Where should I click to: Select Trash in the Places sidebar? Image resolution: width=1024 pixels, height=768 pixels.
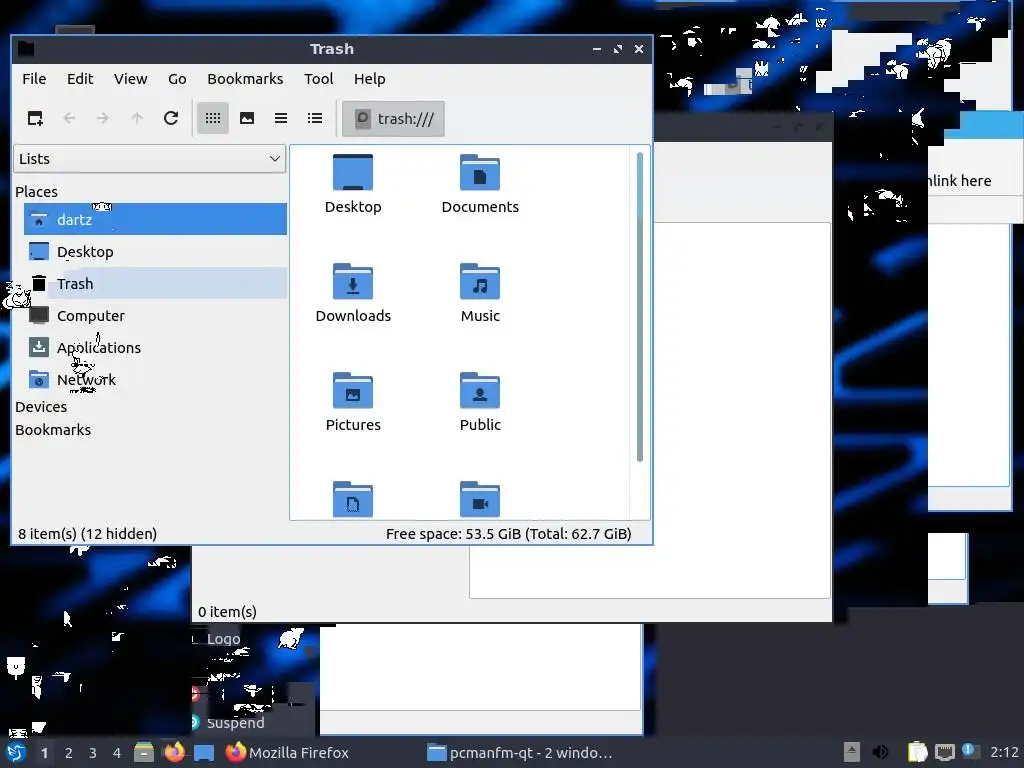pos(155,283)
